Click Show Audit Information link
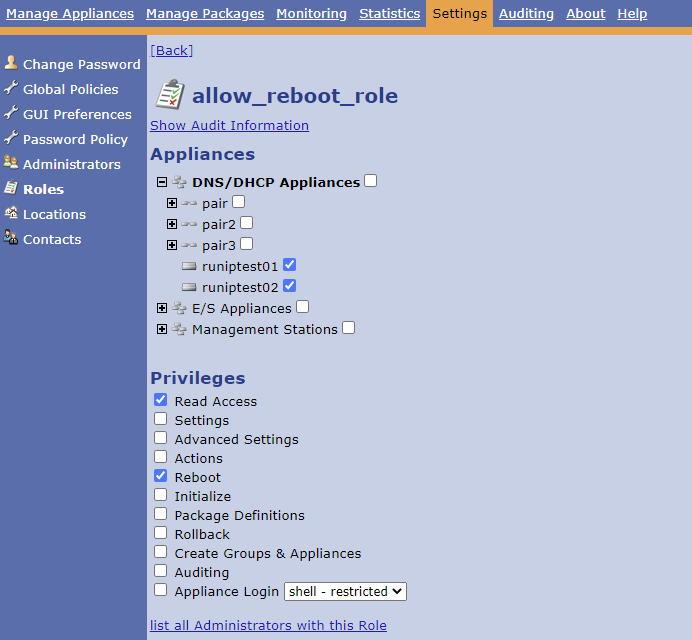 (229, 125)
